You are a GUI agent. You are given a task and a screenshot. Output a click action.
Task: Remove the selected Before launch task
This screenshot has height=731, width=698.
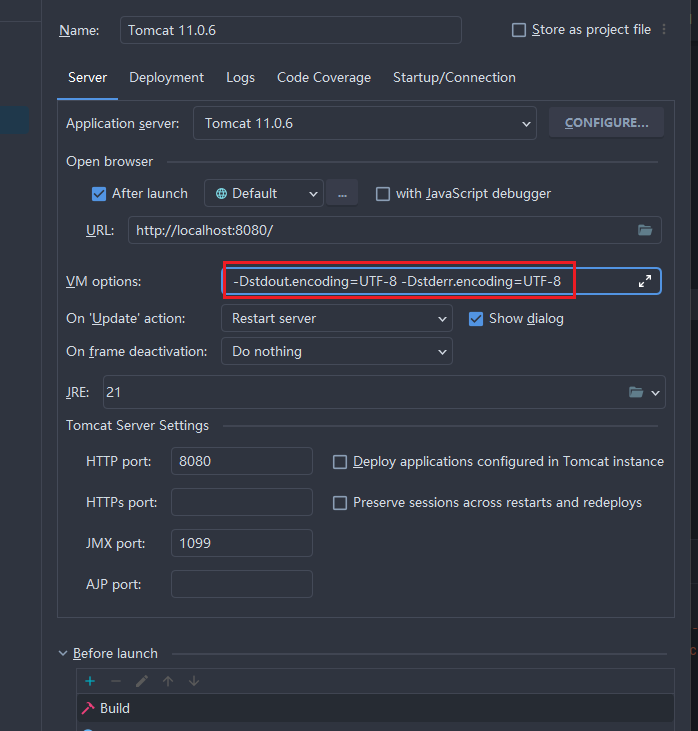pos(116,681)
